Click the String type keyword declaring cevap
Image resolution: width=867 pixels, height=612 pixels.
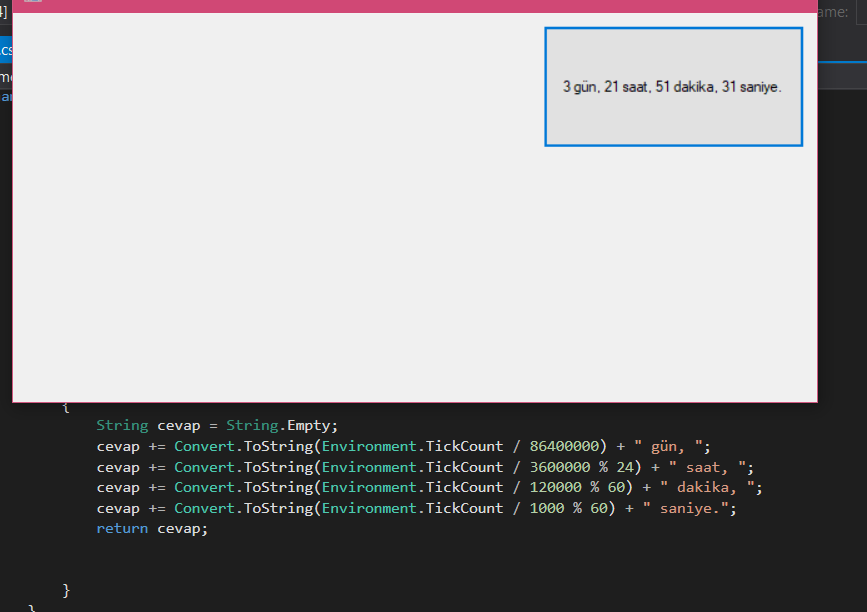click(x=122, y=425)
